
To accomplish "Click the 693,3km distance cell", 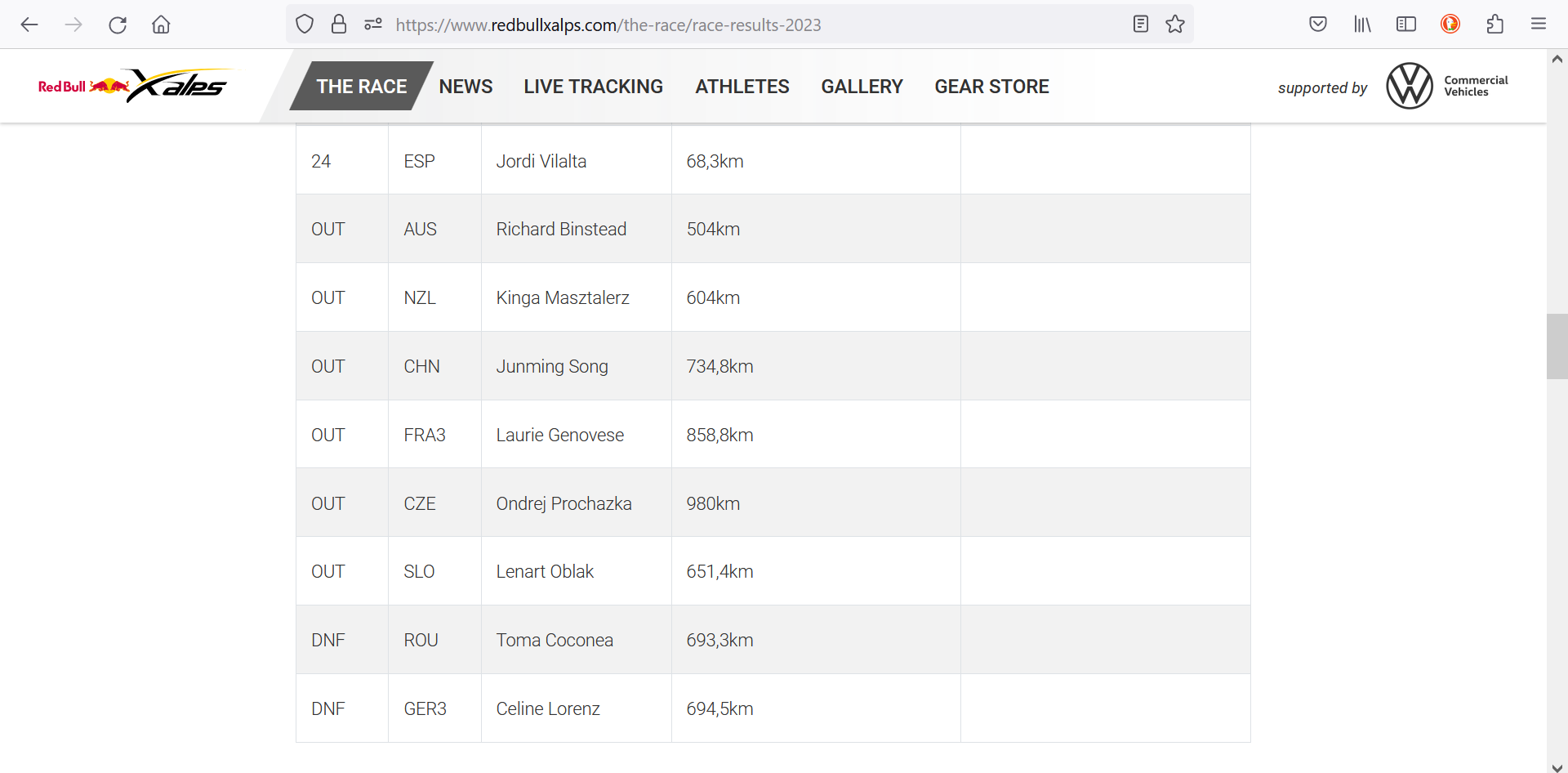I will (816, 640).
